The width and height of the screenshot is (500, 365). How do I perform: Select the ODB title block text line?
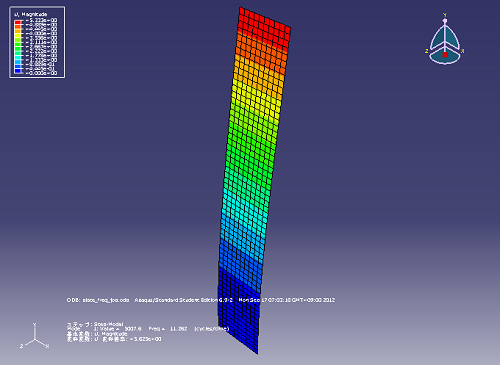point(201,300)
